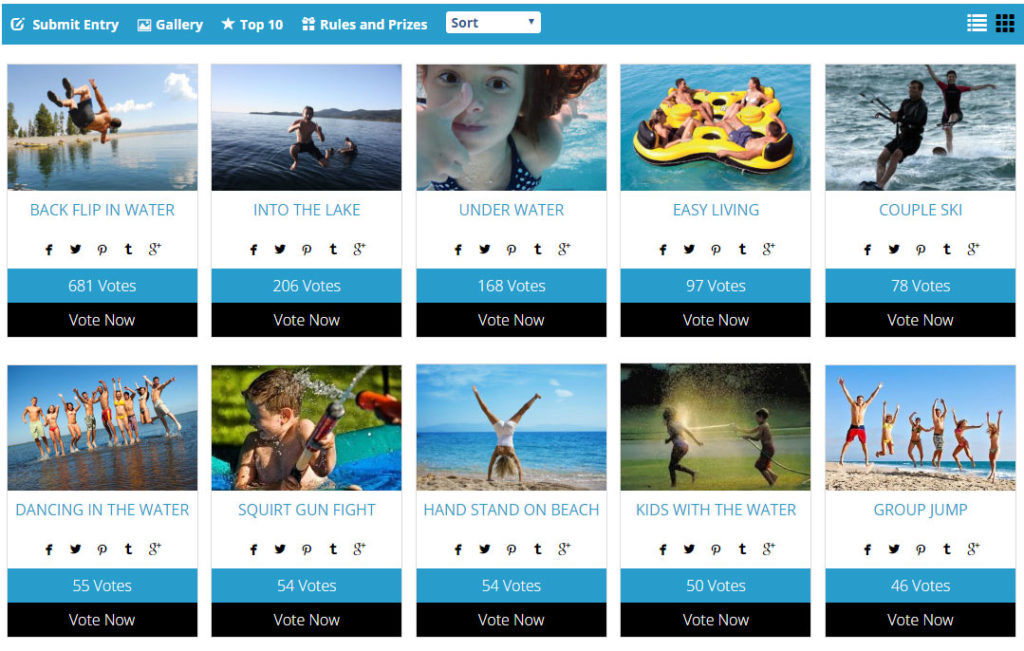Open the Easy Living title link
Image resolution: width=1024 pixels, height=651 pixels.
(x=716, y=210)
